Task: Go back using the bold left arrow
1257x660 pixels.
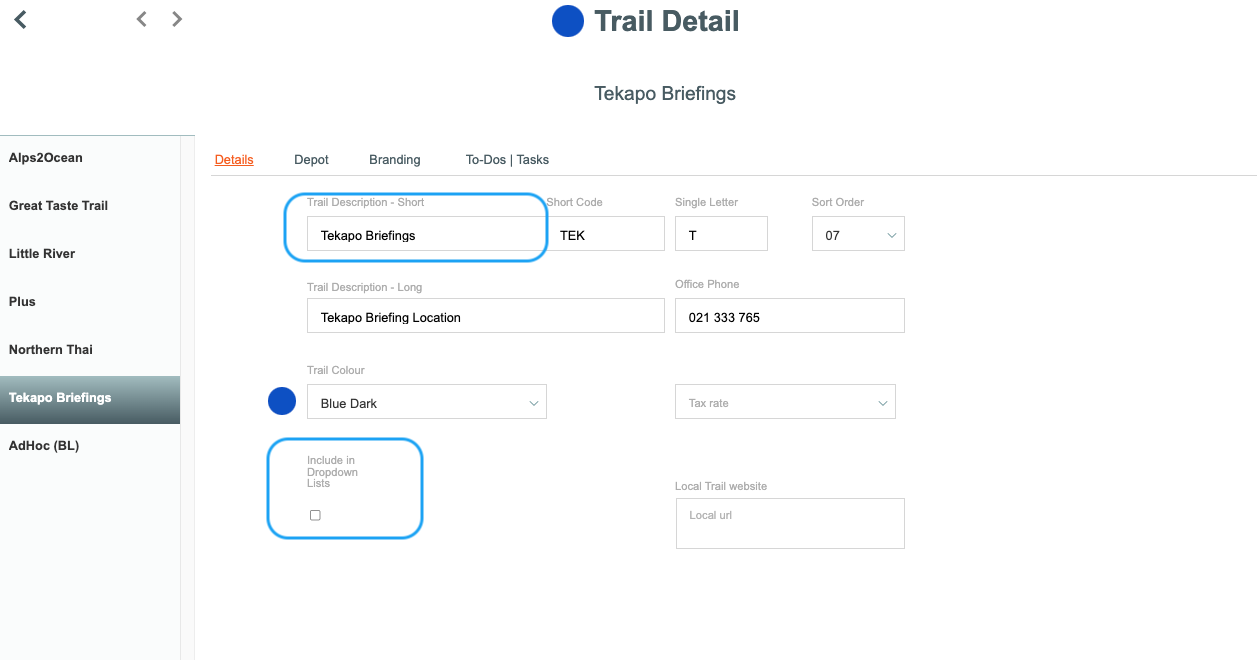Action: point(20,19)
